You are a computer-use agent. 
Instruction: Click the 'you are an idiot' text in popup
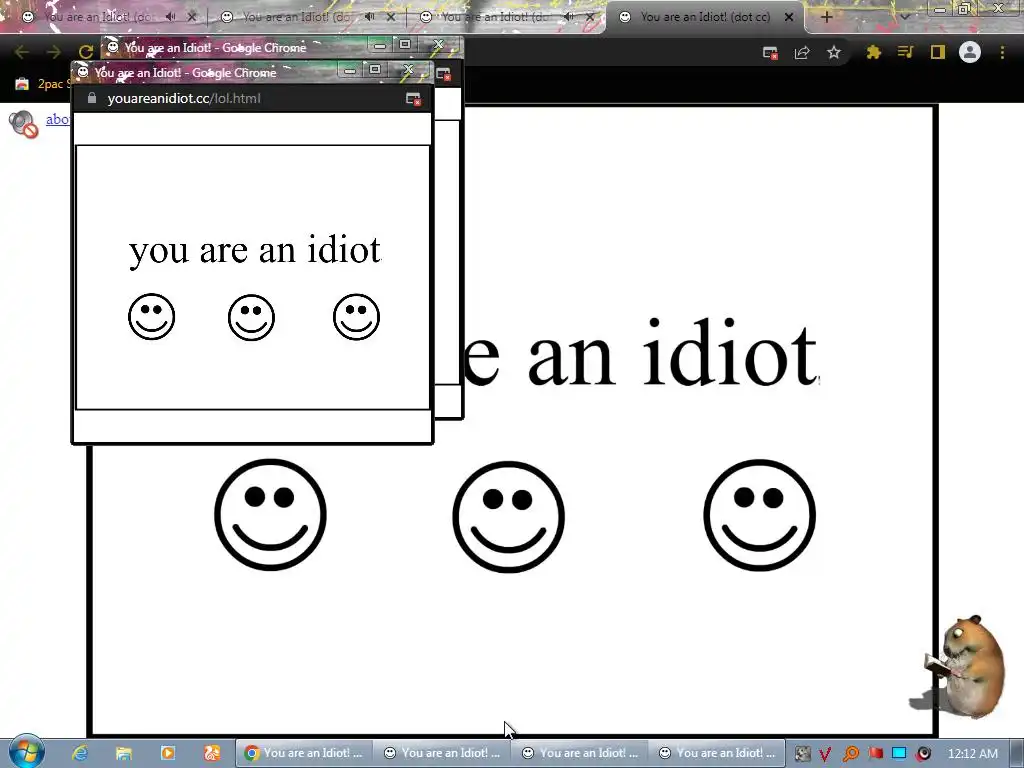[255, 251]
